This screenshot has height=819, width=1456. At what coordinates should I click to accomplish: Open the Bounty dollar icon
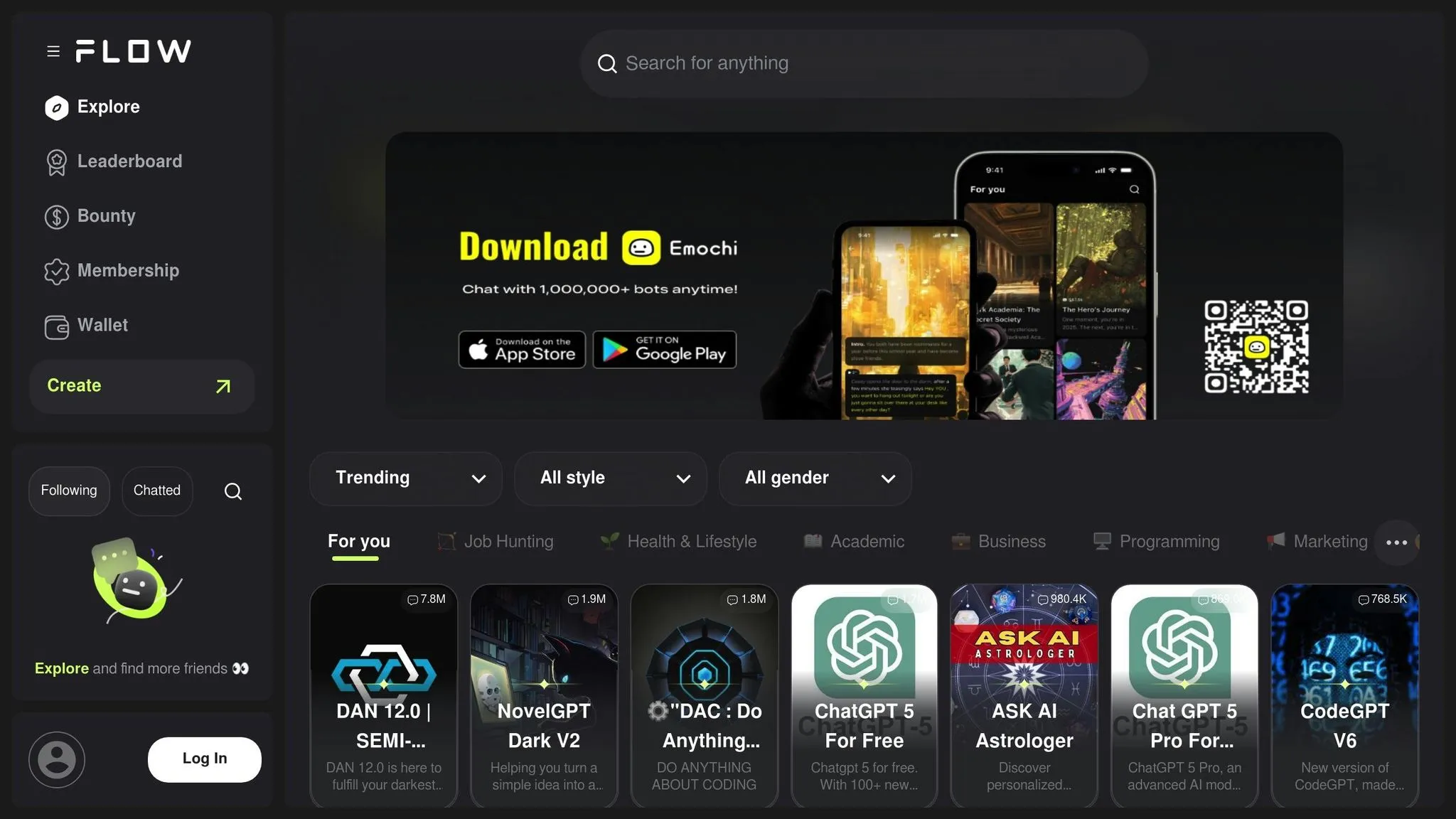(x=56, y=217)
